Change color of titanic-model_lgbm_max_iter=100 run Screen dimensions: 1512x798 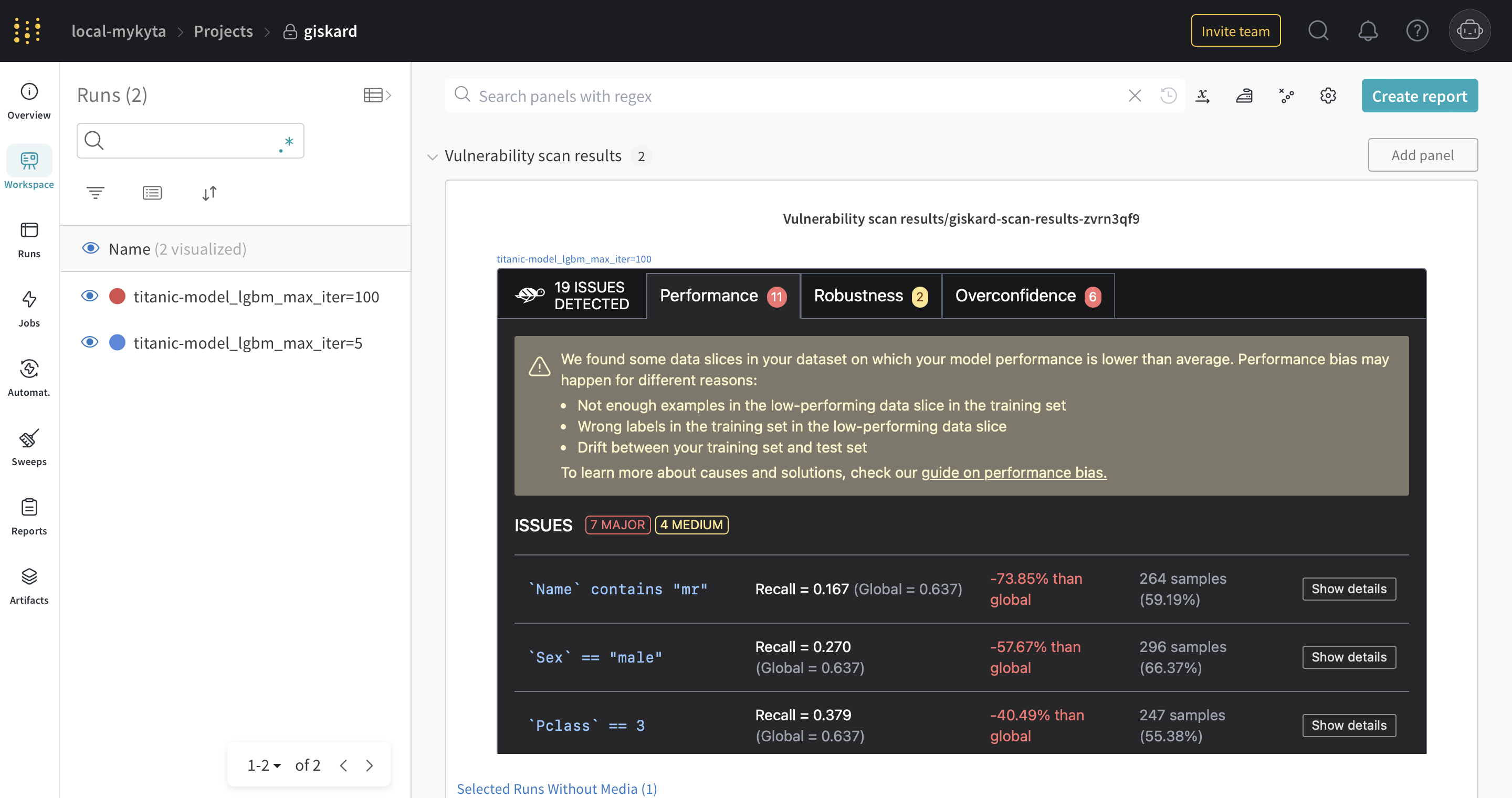118,296
